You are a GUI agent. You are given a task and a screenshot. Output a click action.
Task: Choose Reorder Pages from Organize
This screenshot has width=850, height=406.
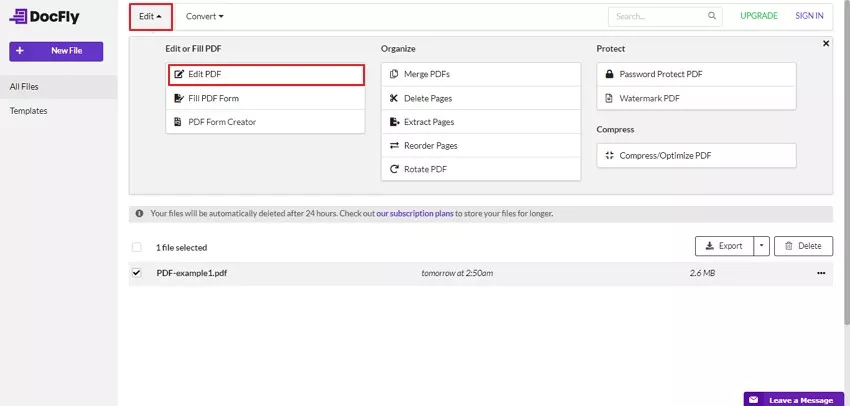click(x=430, y=146)
